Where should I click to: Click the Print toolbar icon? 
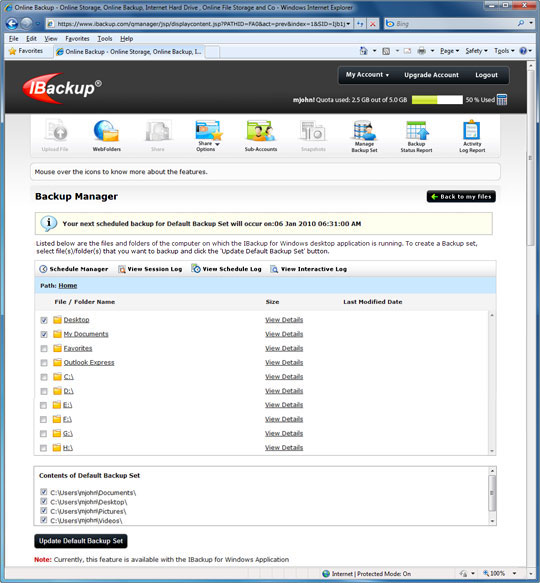pos(421,51)
